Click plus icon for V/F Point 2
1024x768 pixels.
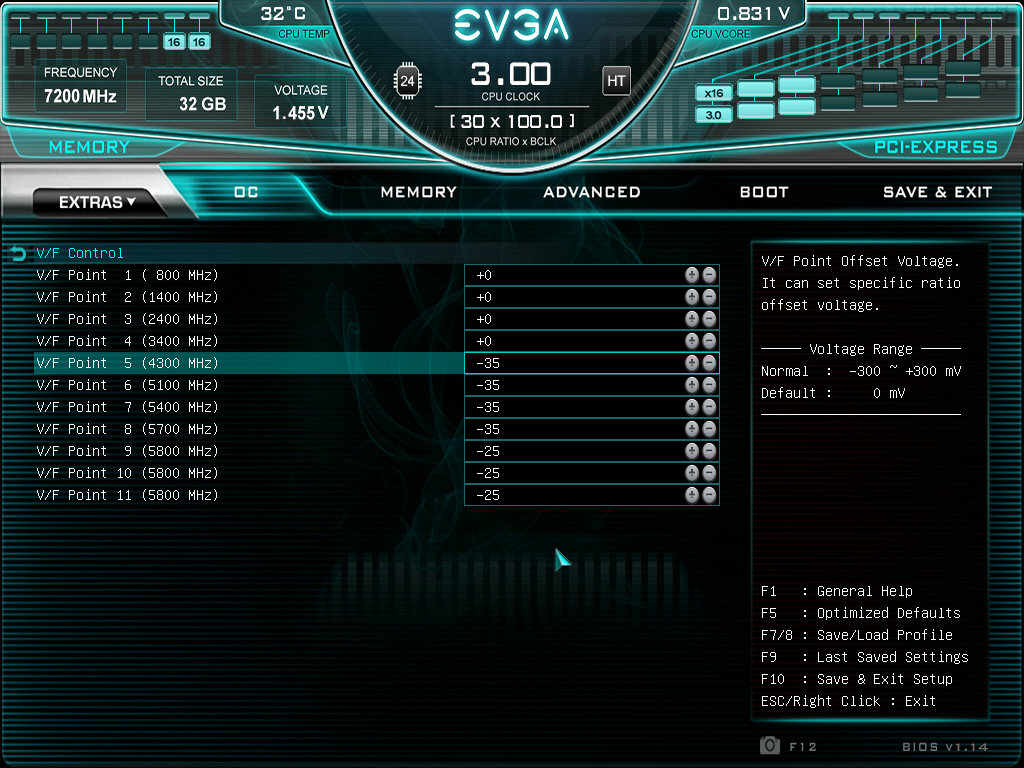(x=692, y=297)
